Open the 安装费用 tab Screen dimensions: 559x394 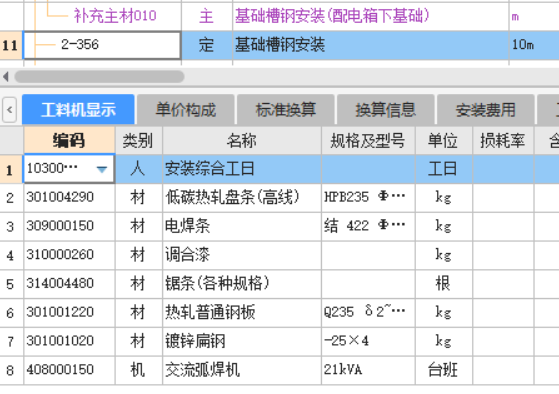pyautogui.click(x=486, y=109)
